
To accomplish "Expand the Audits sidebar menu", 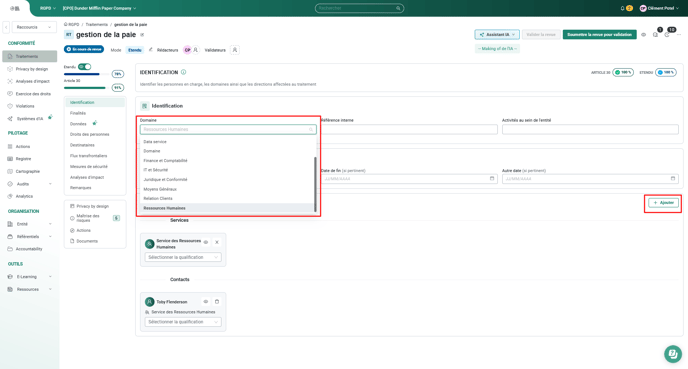I will click(x=29, y=184).
